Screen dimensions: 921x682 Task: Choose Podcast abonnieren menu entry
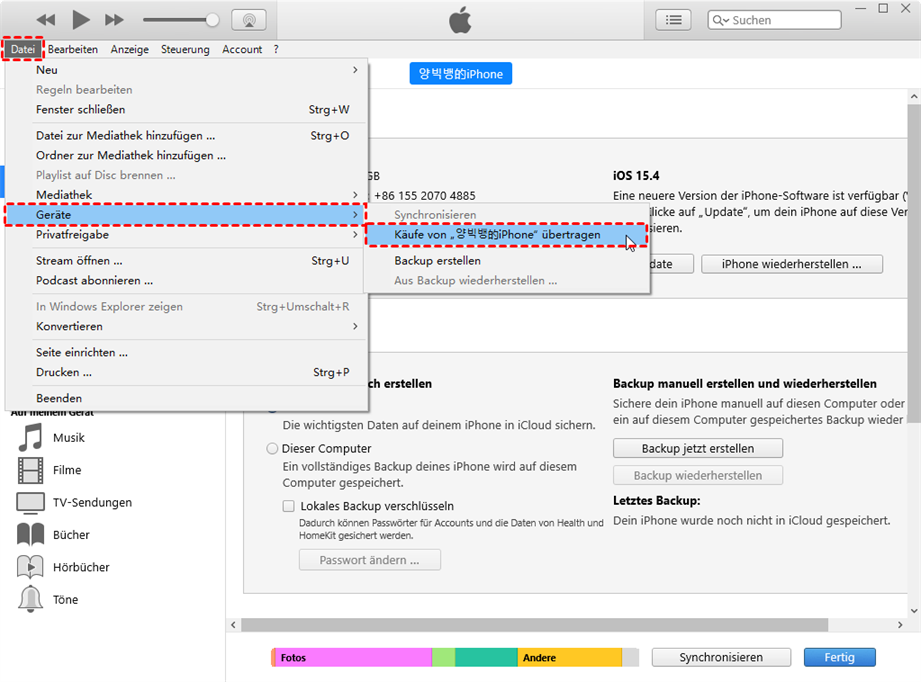(x=186, y=281)
